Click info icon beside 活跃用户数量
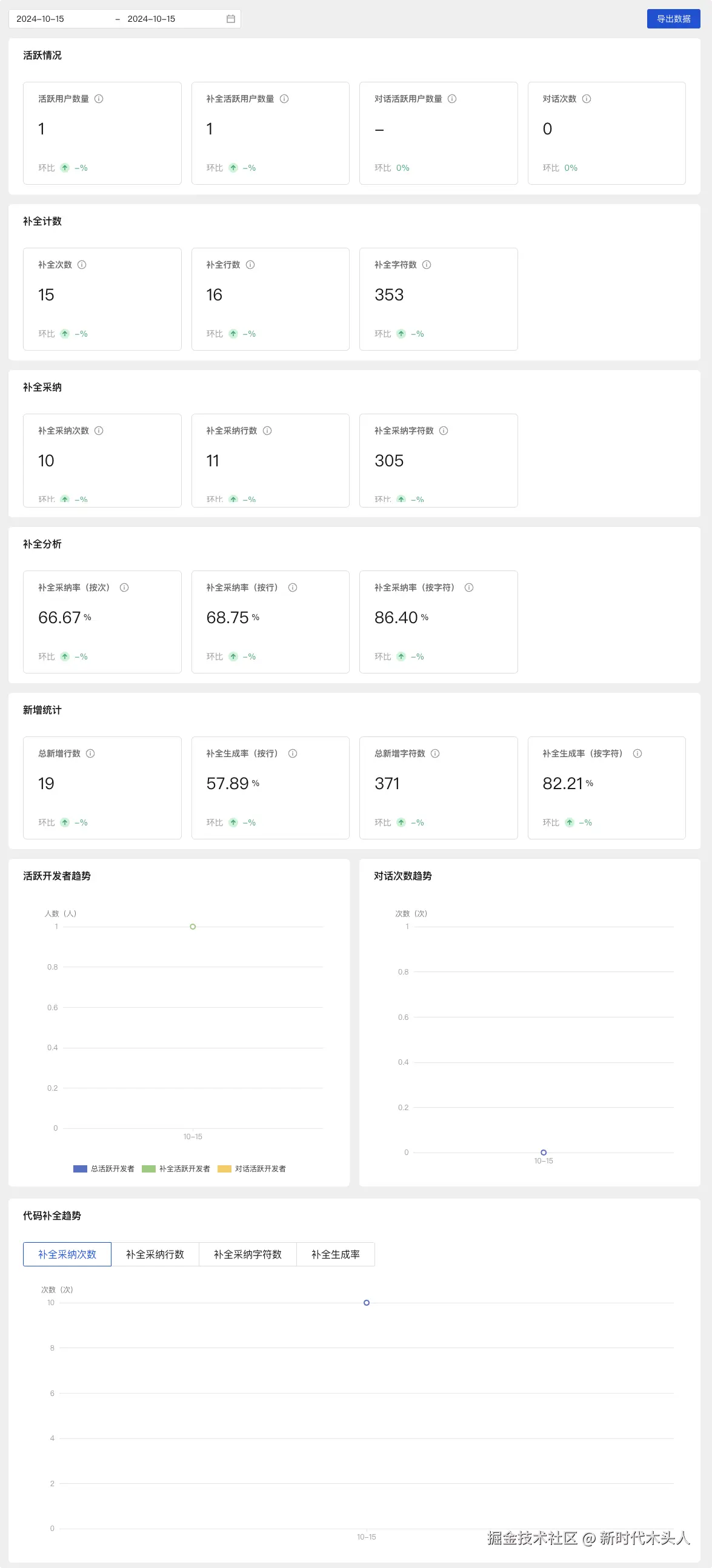This screenshot has width=712, height=1568. click(x=99, y=99)
